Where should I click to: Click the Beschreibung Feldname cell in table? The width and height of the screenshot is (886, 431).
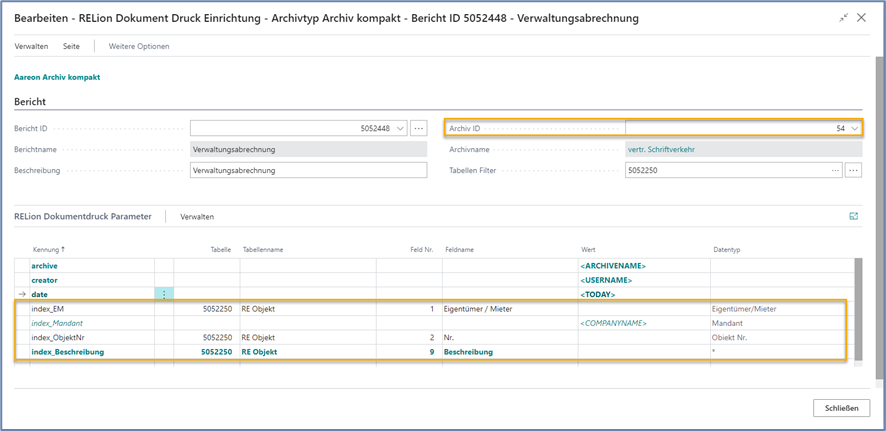click(x=510, y=352)
